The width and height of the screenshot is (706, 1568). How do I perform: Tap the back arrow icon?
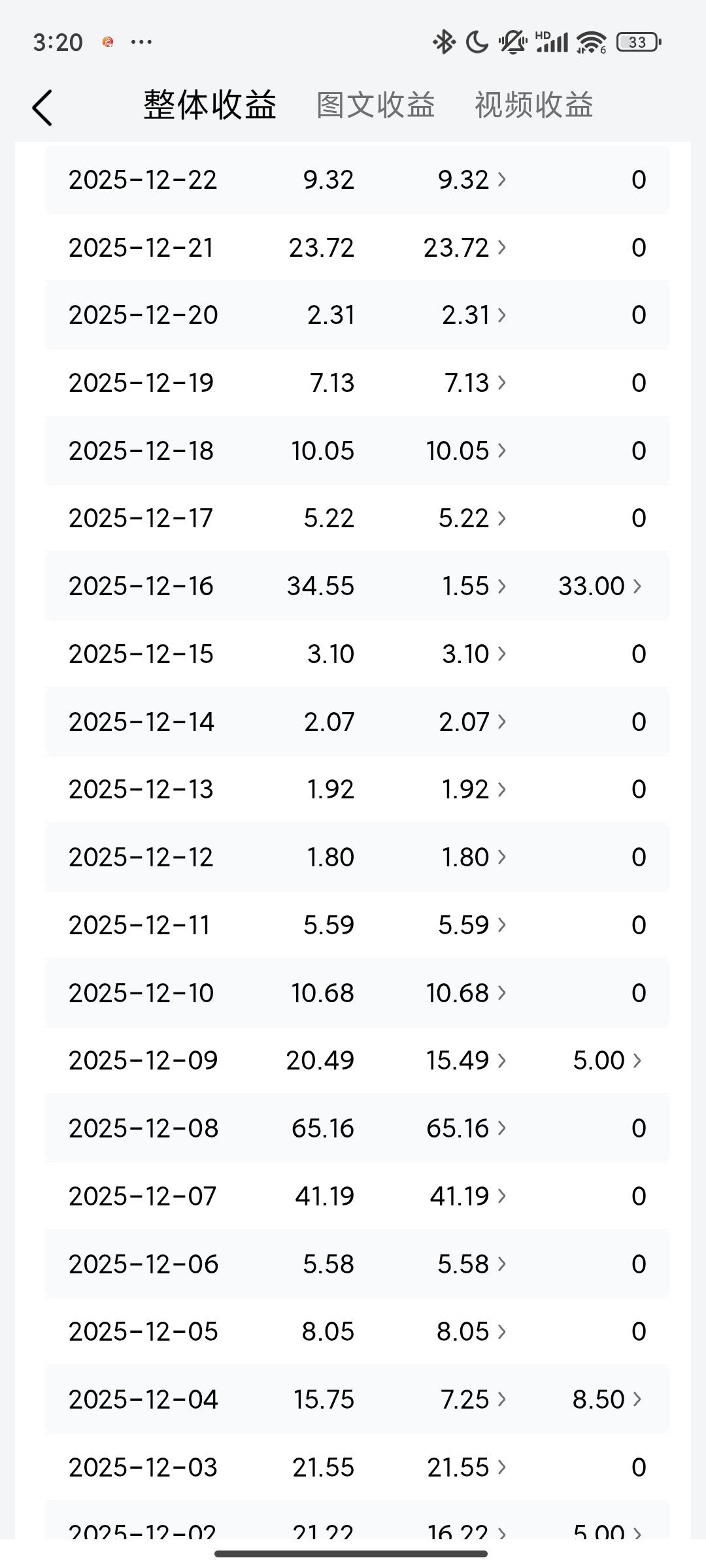tap(42, 107)
